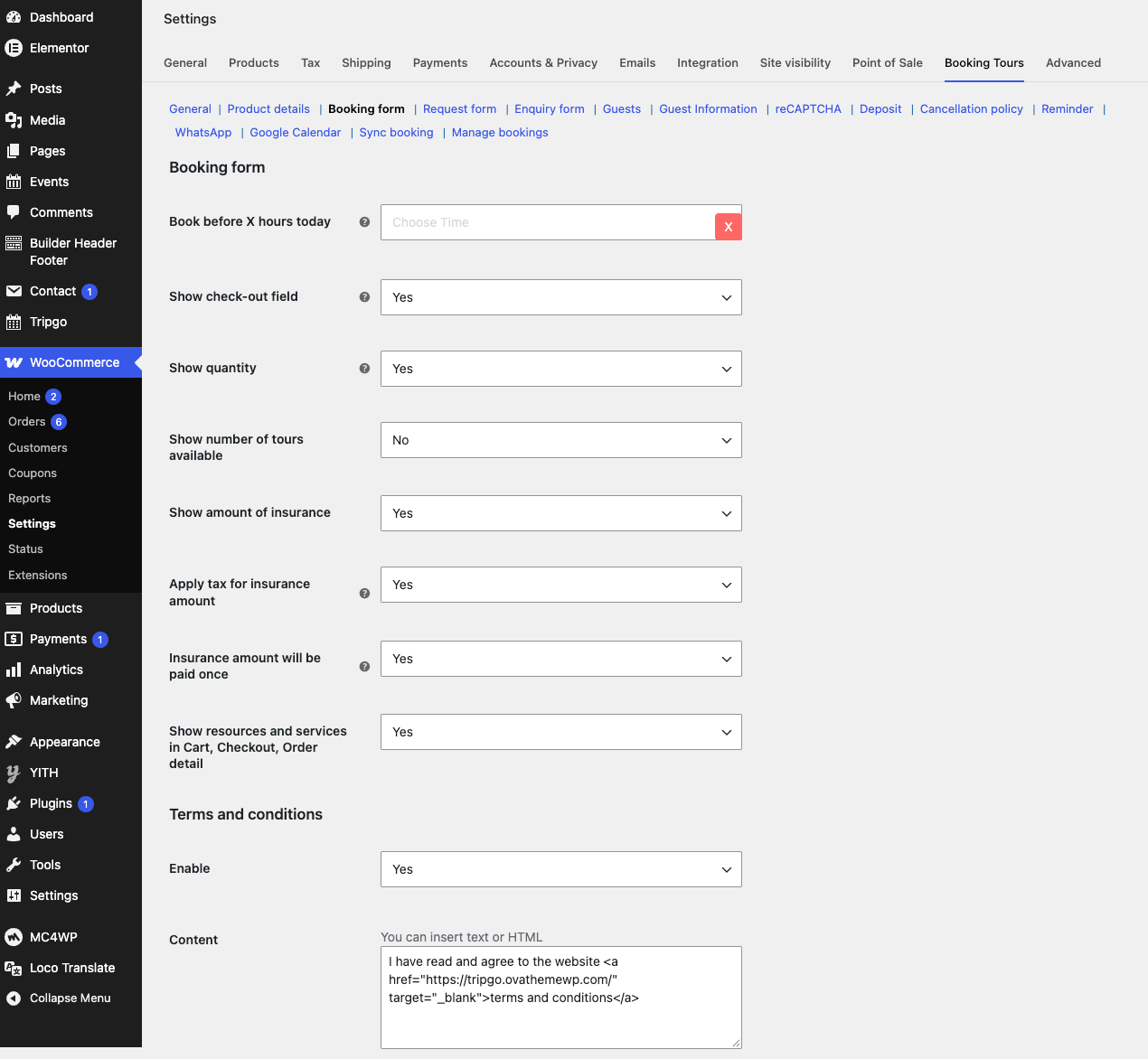1148x1059 pixels.
Task: Select the Point of Sale tab
Action: click(888, 63)
